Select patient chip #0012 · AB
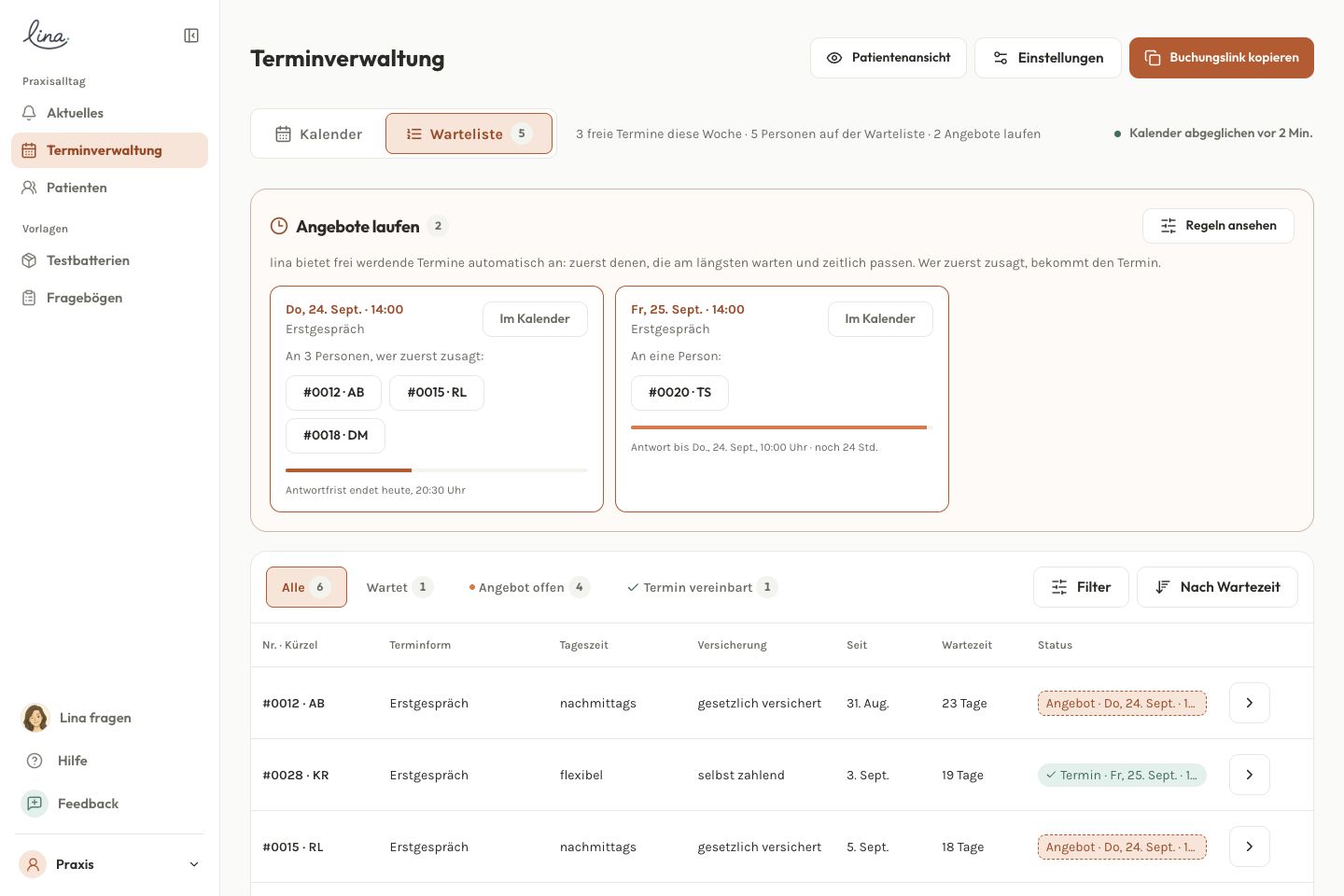The width and height of the screenshot is (1344, 896). (x=333, y=393)
